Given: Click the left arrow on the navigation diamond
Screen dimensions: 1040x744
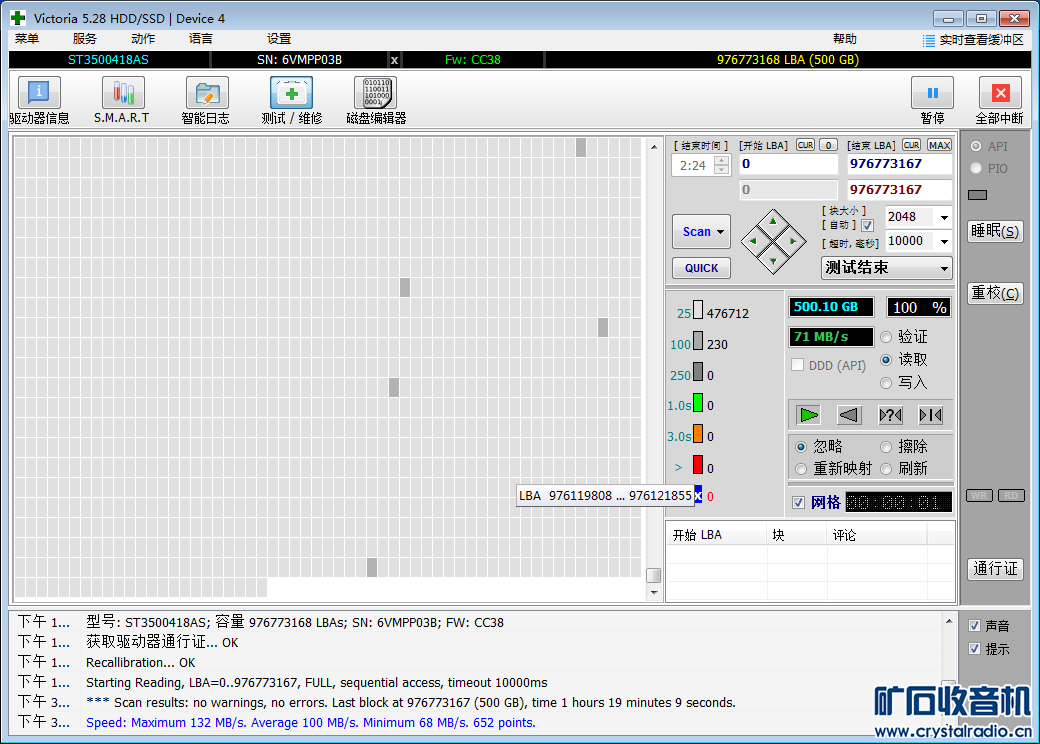Looking at the screenshot, I should pyautogui.click(x=753, y=241).
